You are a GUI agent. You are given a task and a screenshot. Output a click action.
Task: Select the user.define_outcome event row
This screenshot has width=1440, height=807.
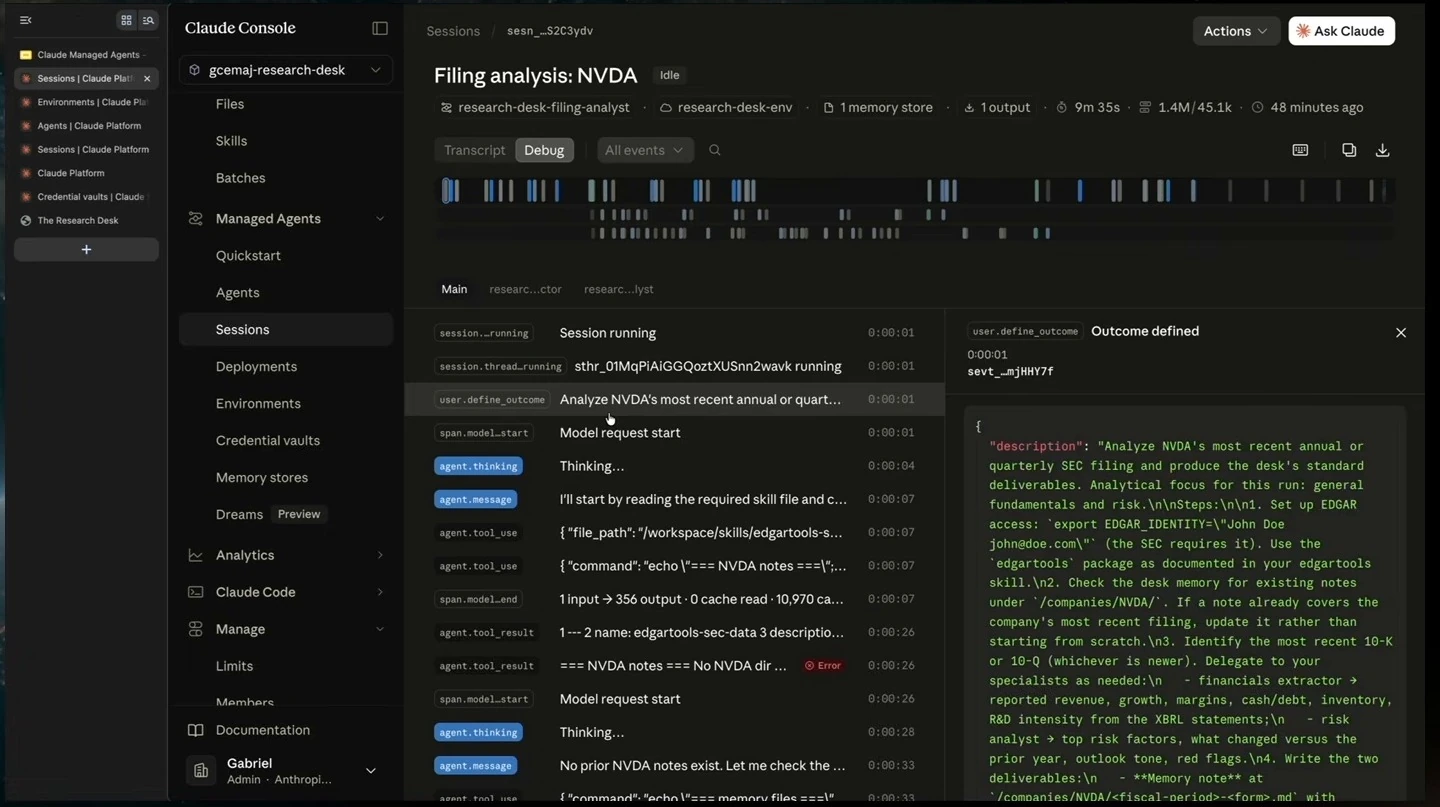(674, 399)
